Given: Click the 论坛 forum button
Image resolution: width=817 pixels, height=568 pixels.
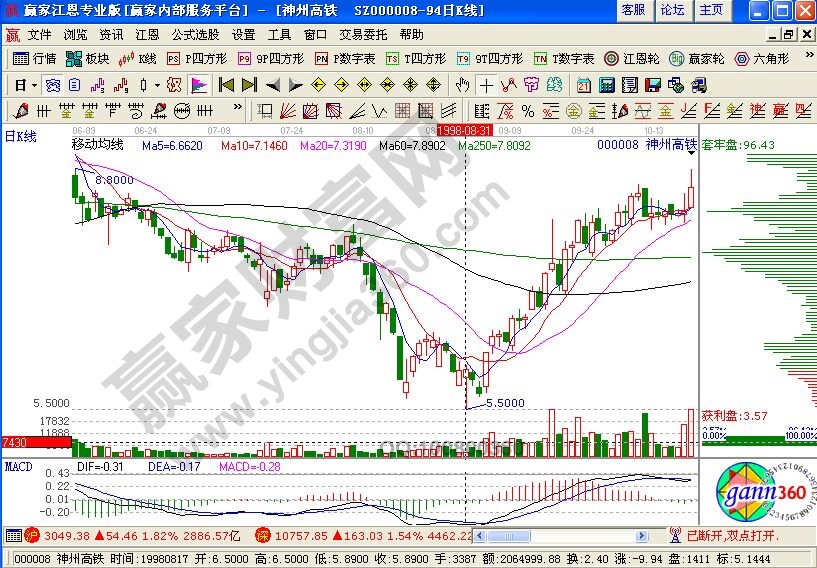Looking at the screenshot, I should click(x=672, y=10).
